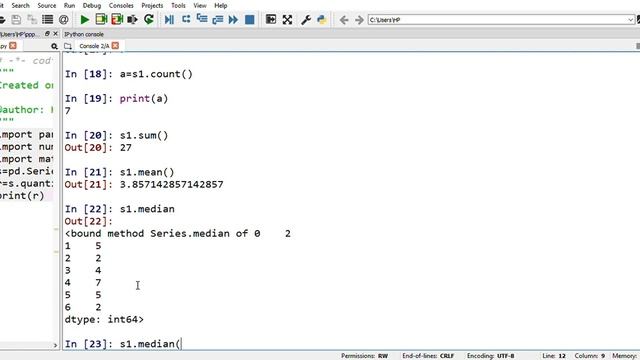Click forward arrow navigation icon
Image resolution: width=640 pixels, height=360 pixels.
(x=359, y=20)
